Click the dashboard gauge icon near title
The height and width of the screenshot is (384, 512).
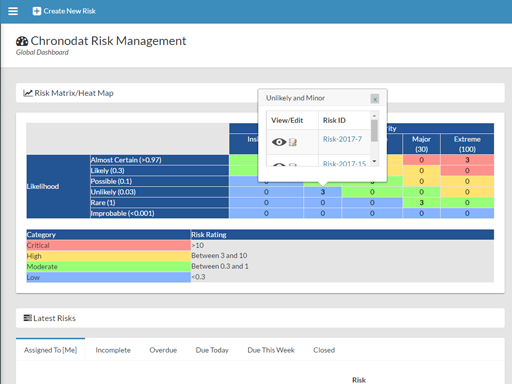(x=22, y=41)
